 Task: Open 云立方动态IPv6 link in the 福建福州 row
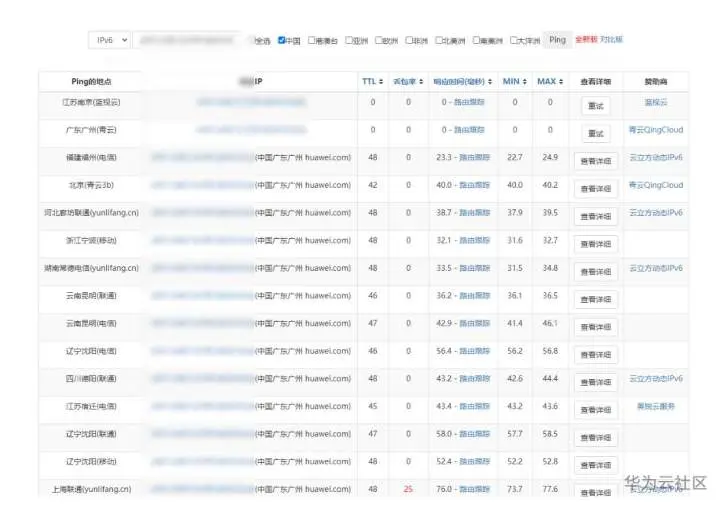[656, 158]
